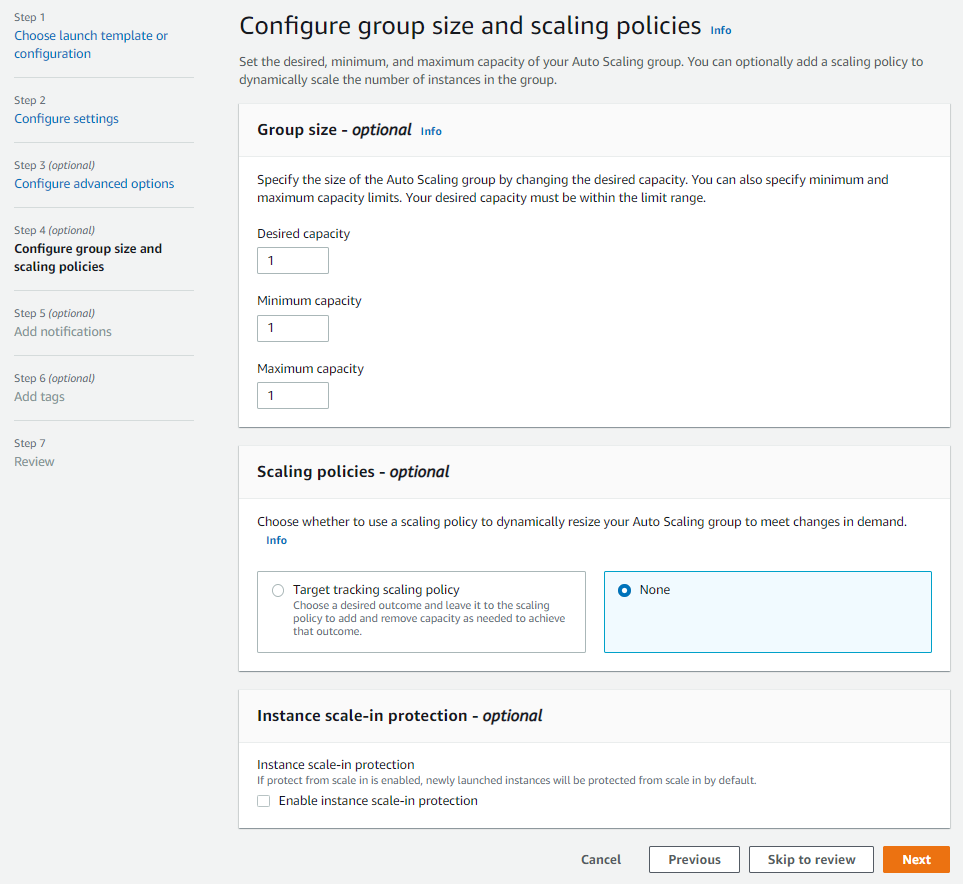963x884 pixels.
Task: Enable instance scale-in protection checkbox
Action: point(263,801)
